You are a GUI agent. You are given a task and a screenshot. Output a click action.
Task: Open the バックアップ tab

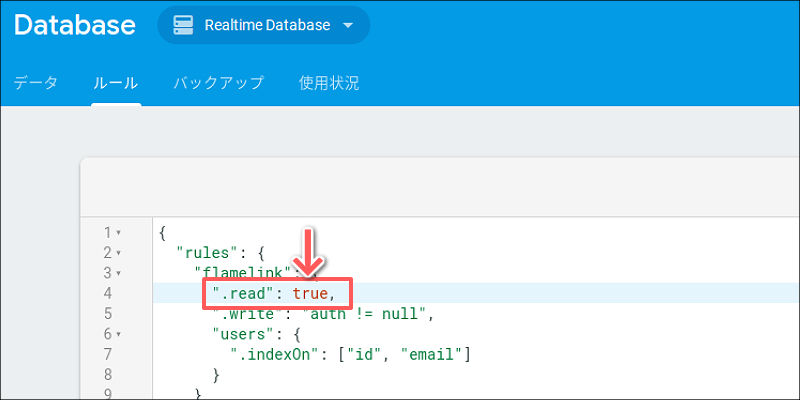coord(218,83)
